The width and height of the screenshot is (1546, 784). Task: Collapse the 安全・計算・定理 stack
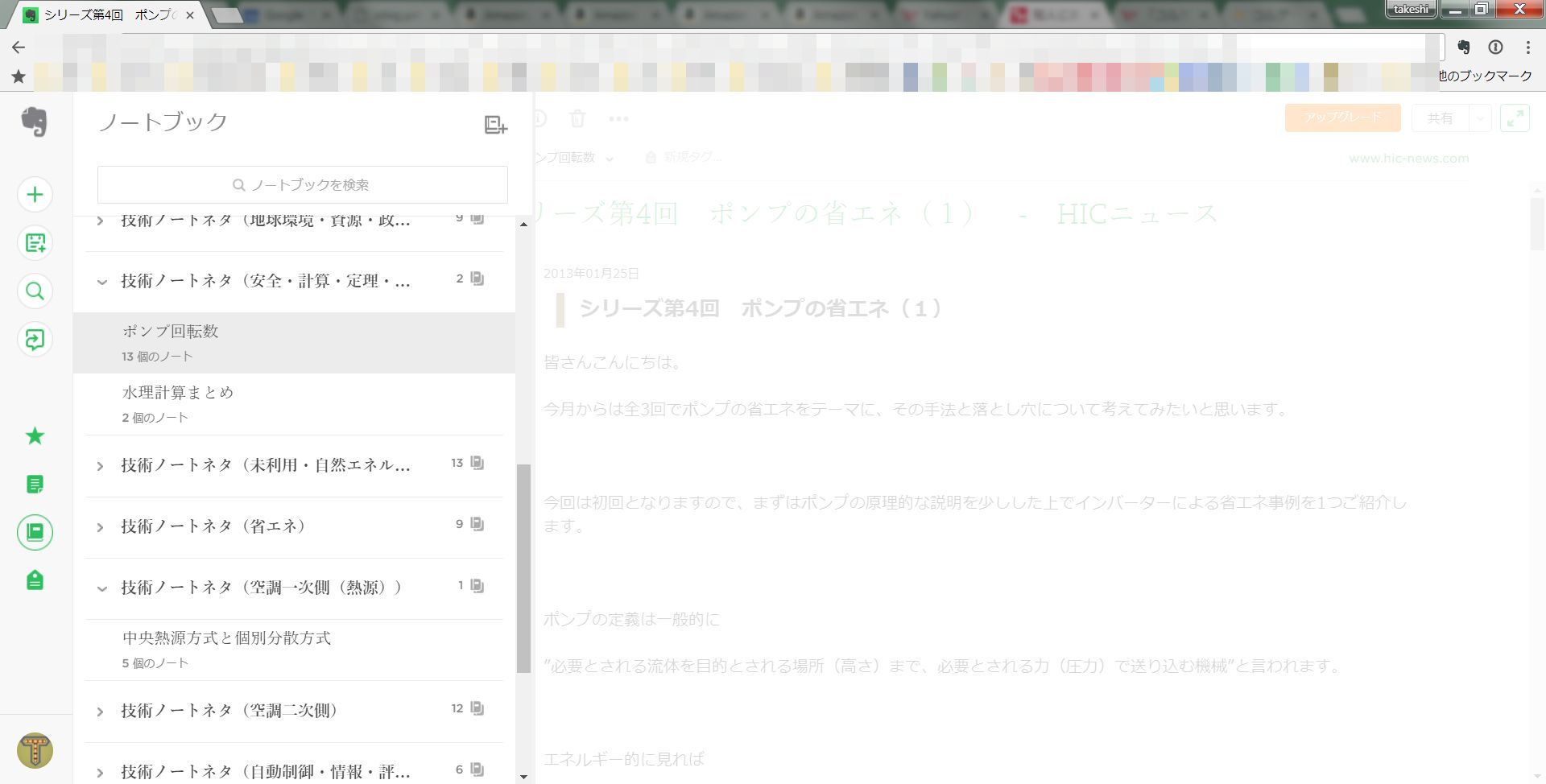(x=101, y=283)
